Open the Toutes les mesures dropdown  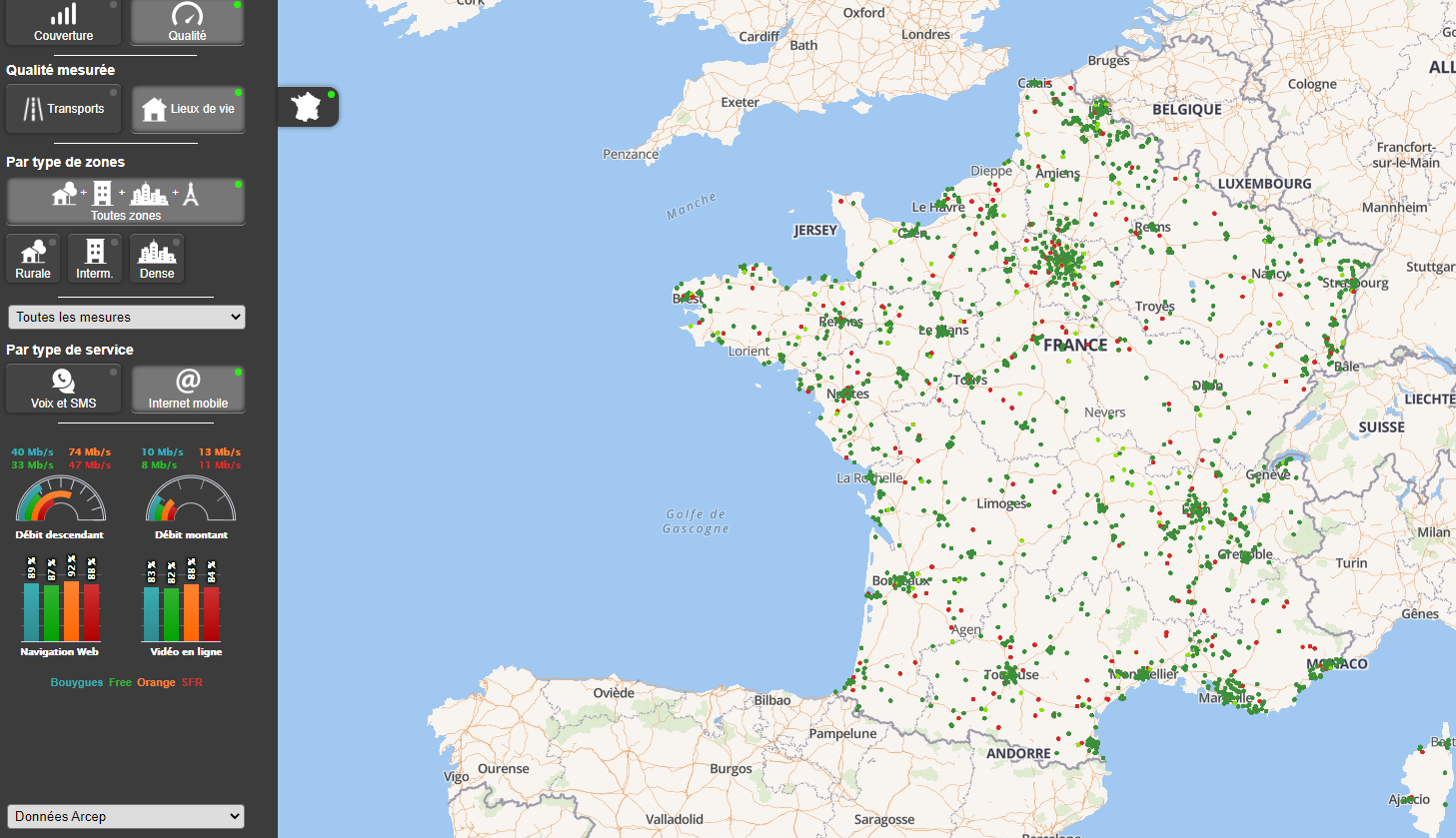point(127,317)
